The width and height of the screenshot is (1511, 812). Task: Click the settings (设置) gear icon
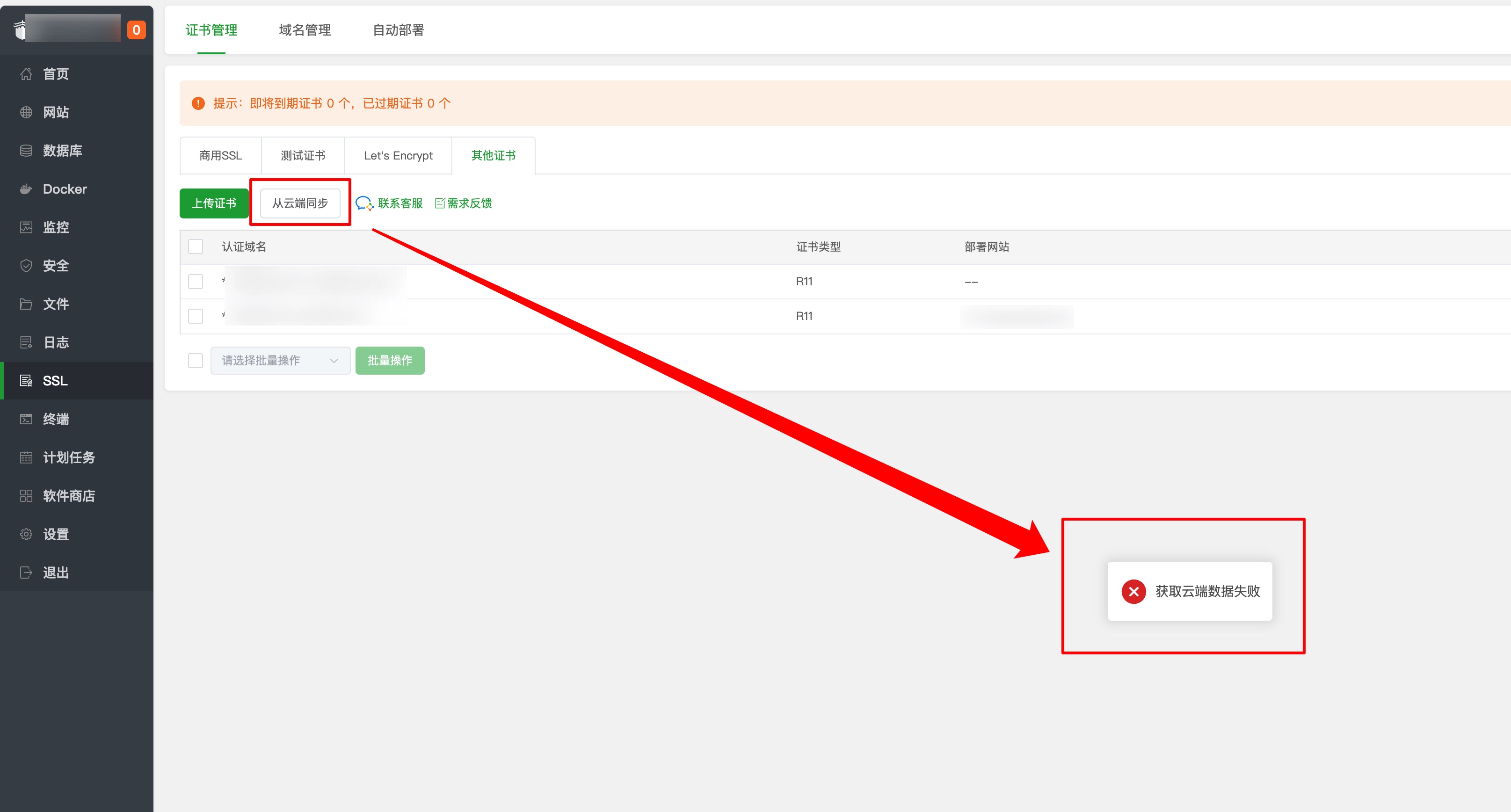tap(26, 534)
